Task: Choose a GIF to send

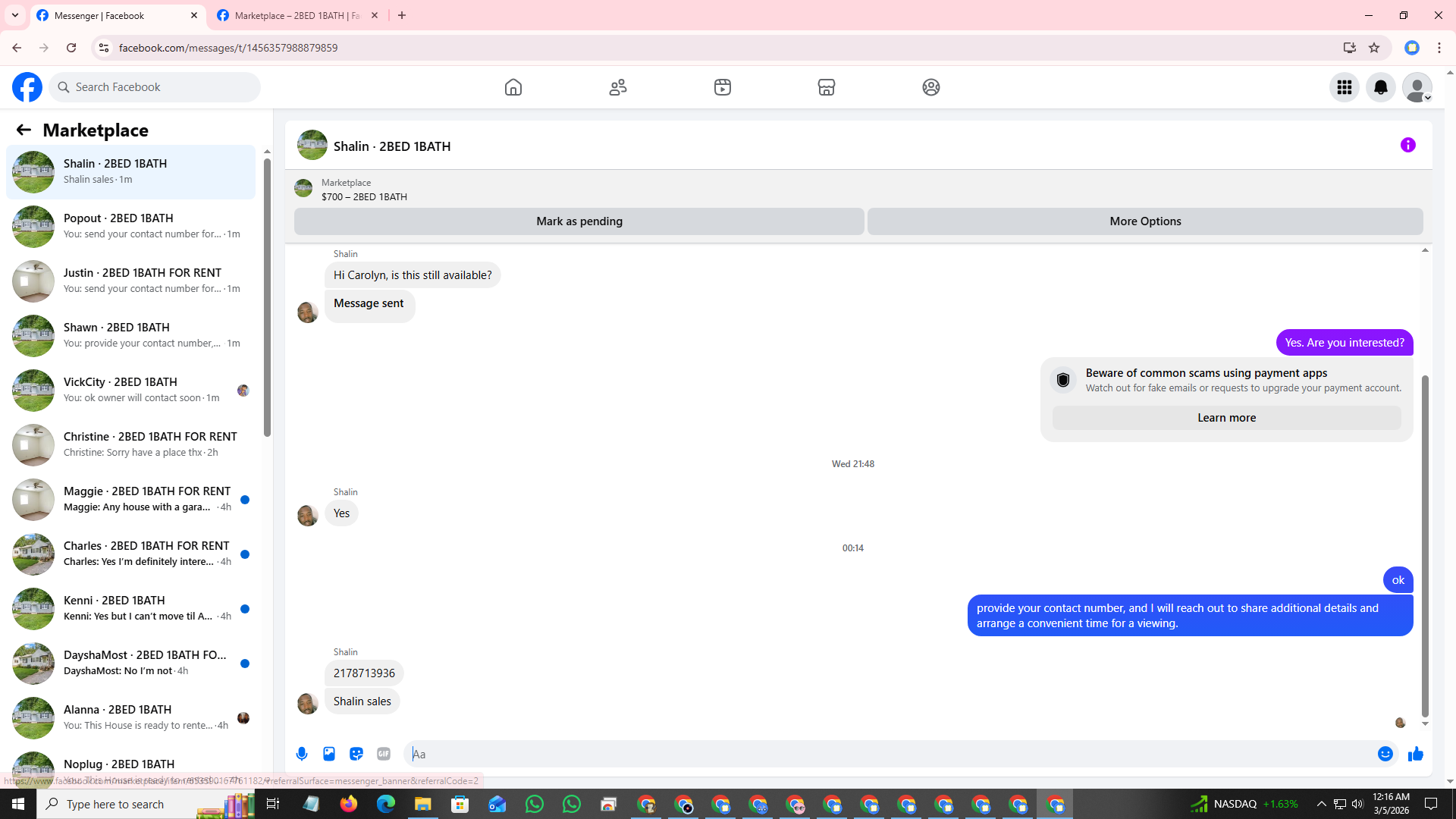Action: click(x=384, y=754)
